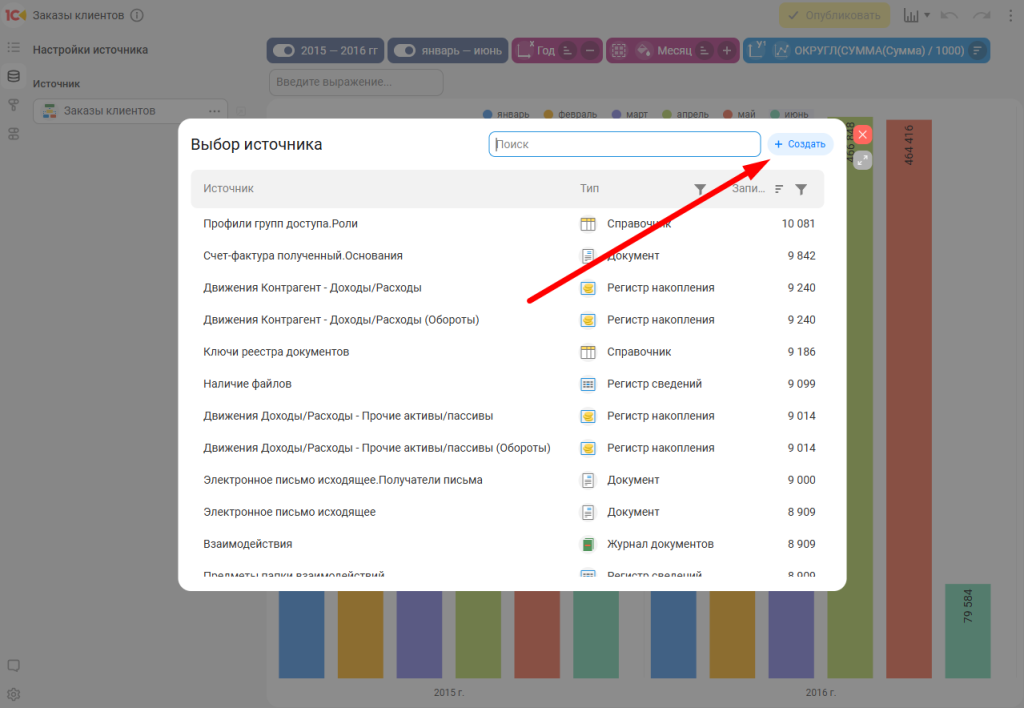Close the source selection dialog

click(x=863, y=135)
